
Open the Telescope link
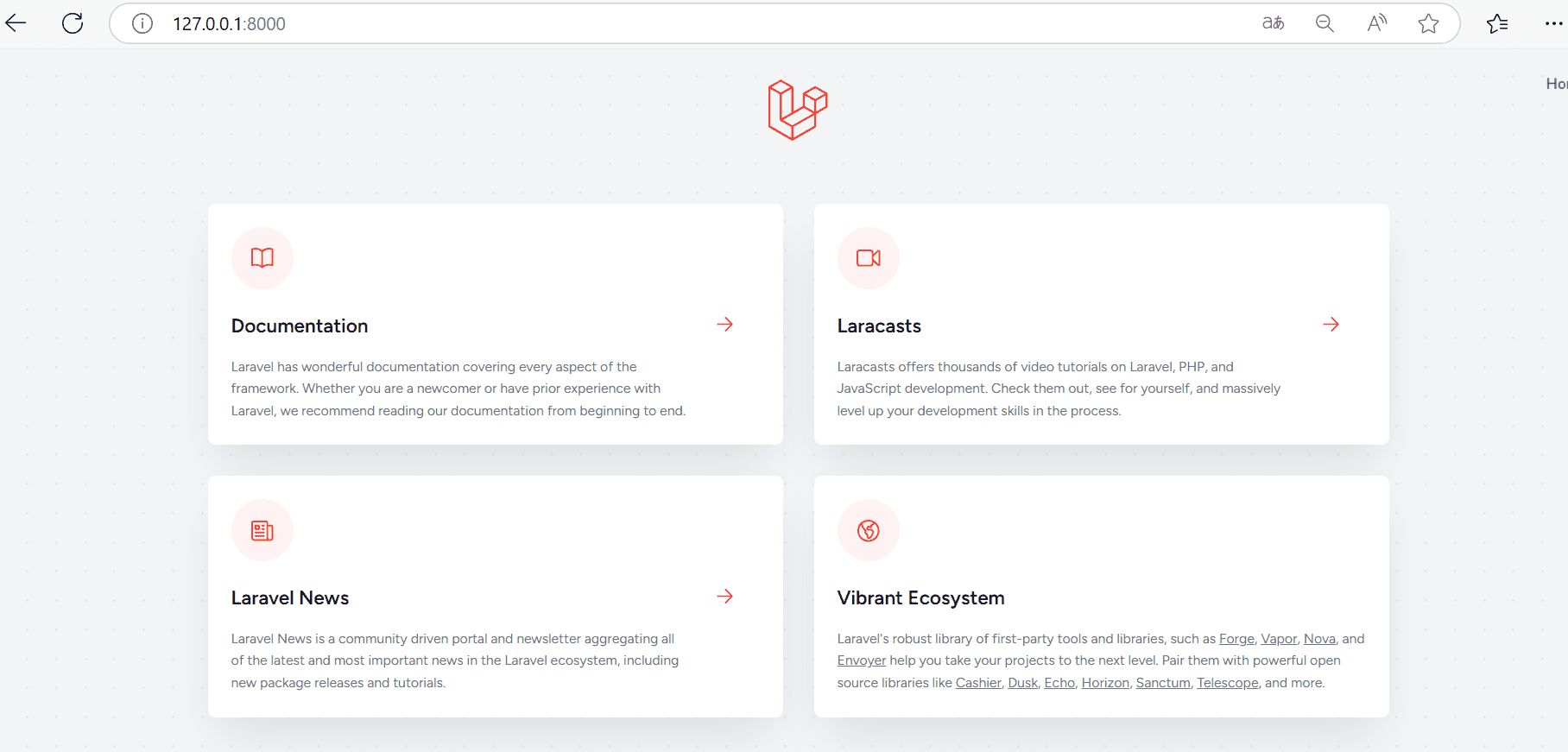[x=1228, y=683]
